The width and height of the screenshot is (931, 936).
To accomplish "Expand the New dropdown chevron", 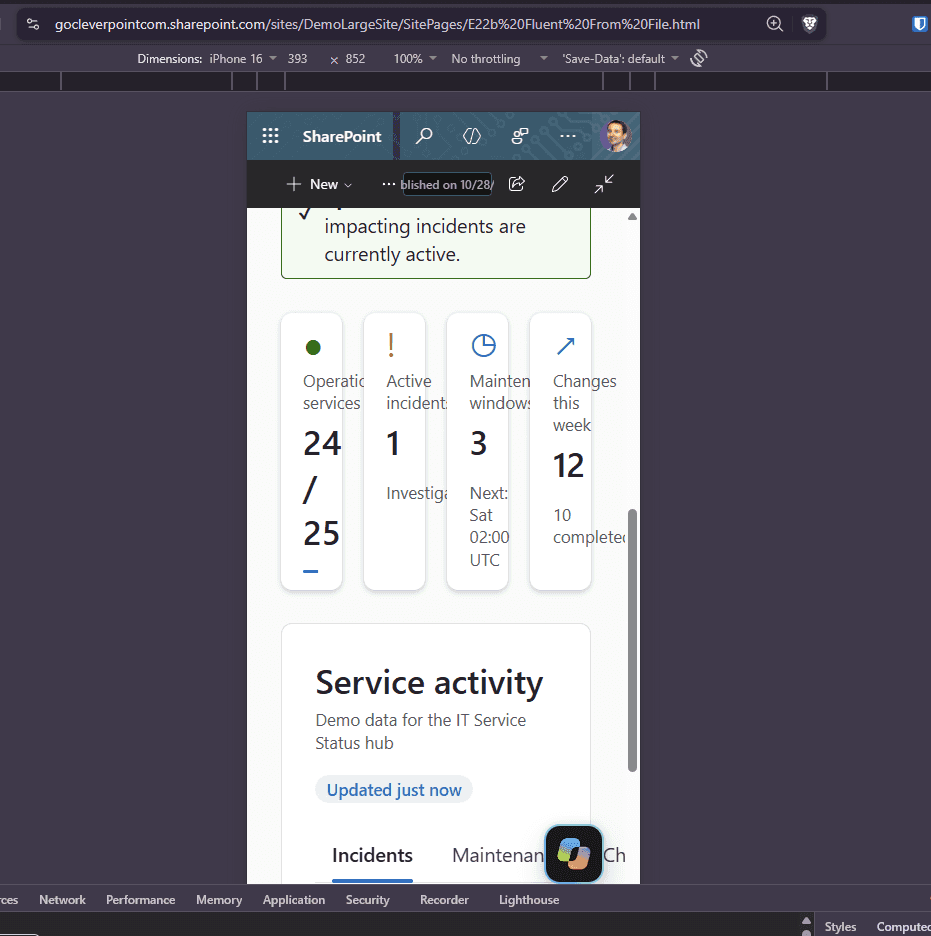I will coord(348,185).
